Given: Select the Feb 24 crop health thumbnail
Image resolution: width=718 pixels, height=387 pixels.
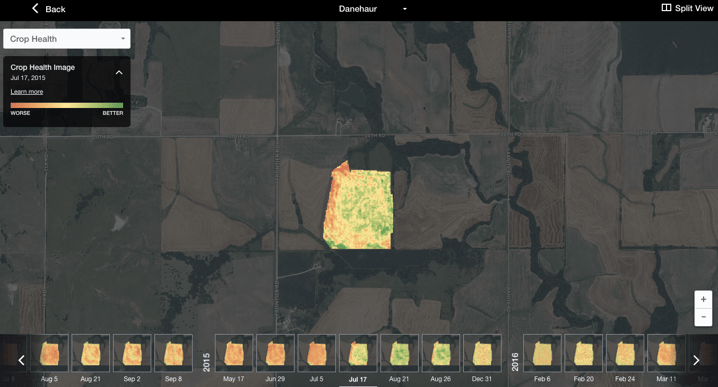Looking at the screenshot, I should (x=625, y=353).
